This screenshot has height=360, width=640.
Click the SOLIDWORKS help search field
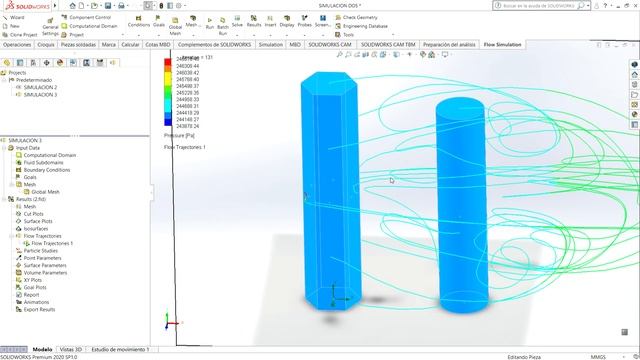pyautogui.click(x=540, y=6)
